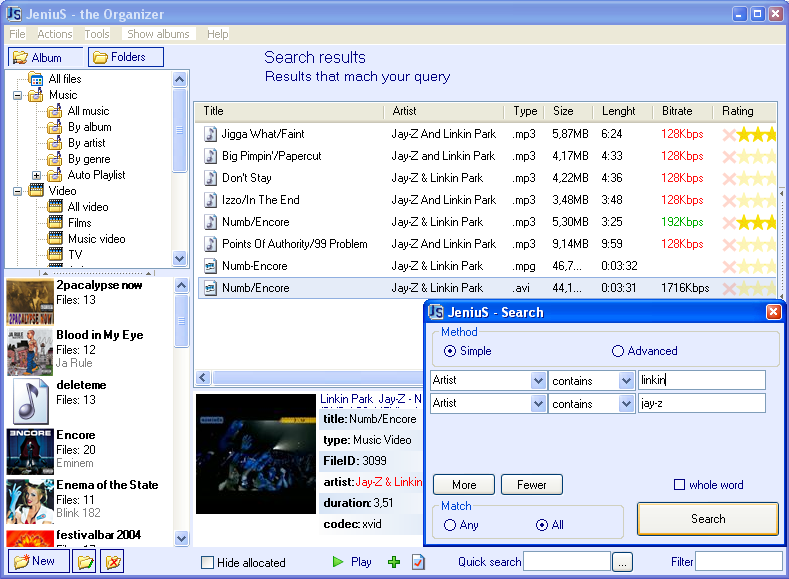Click the TV film-strip icon
This screenshot has height=579, width=789.
[55, 254]
